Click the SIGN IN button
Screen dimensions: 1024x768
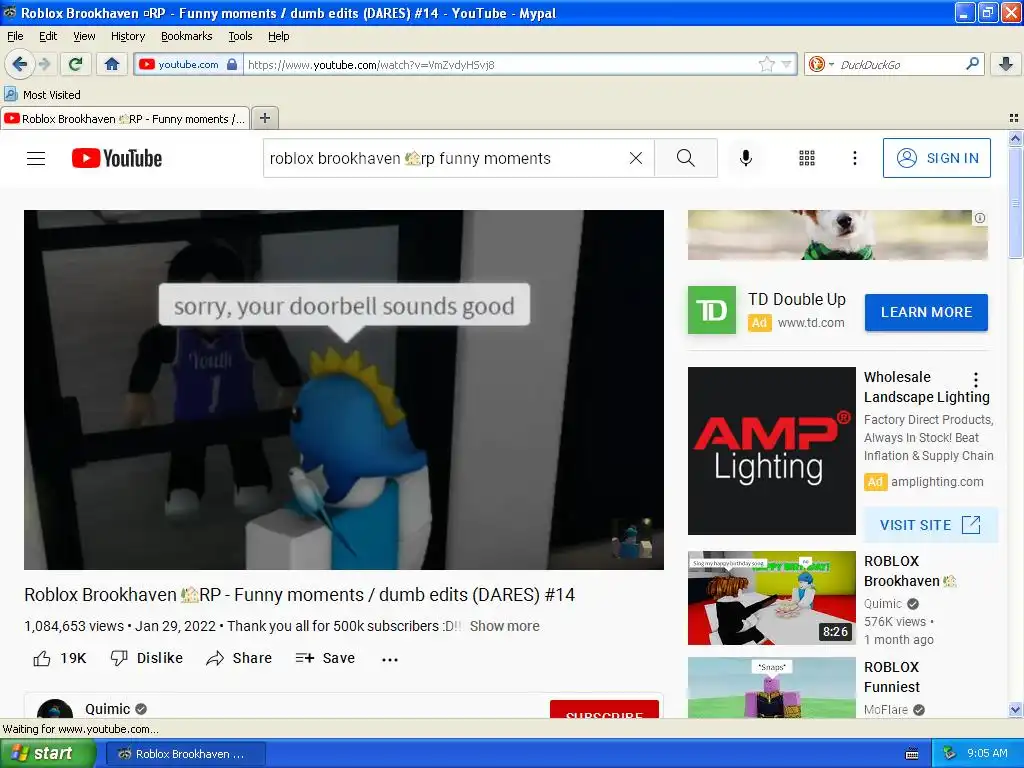[x=936, y=158]
